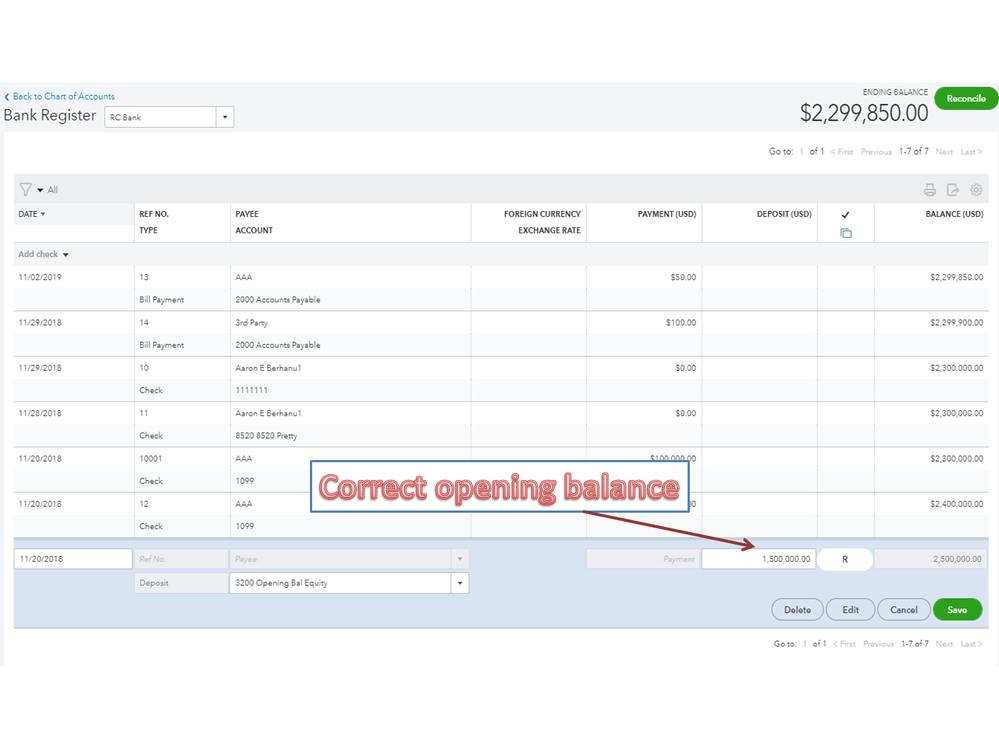The image size is (999, 749).
Task: Click top pagination Next link
Action: coord(944,152)
